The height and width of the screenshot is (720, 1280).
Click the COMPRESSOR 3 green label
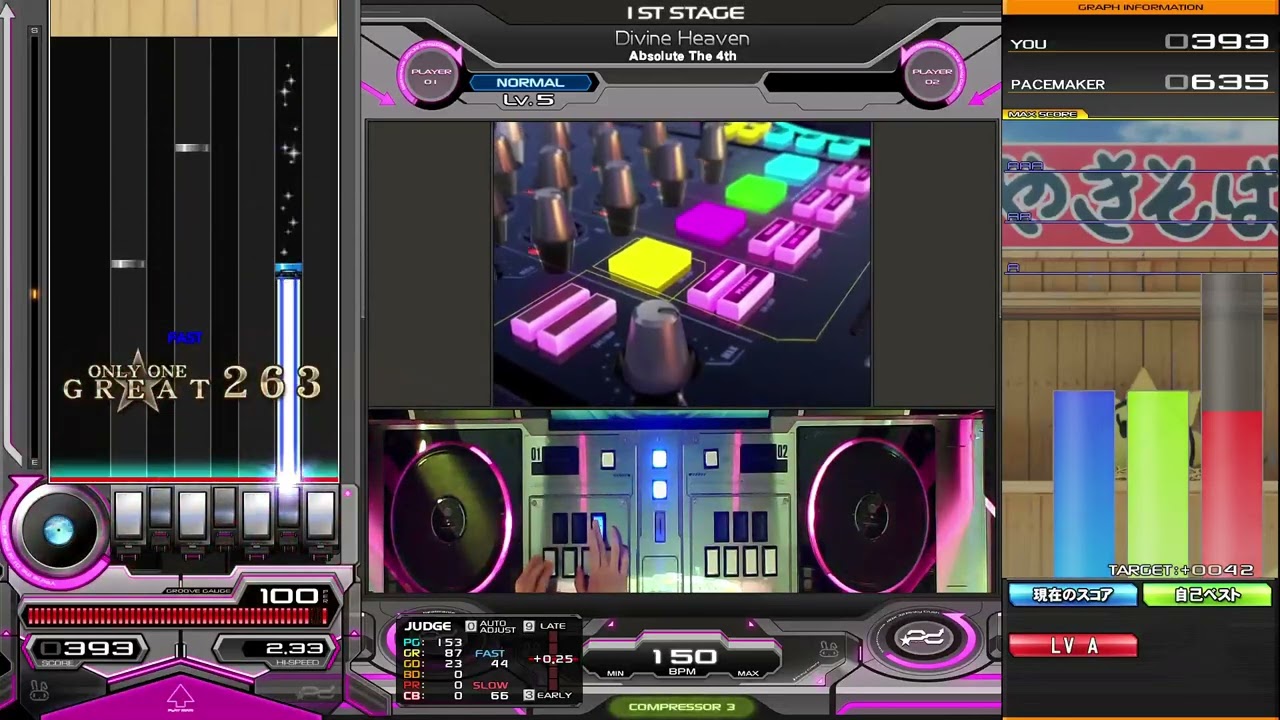point(681,707)
